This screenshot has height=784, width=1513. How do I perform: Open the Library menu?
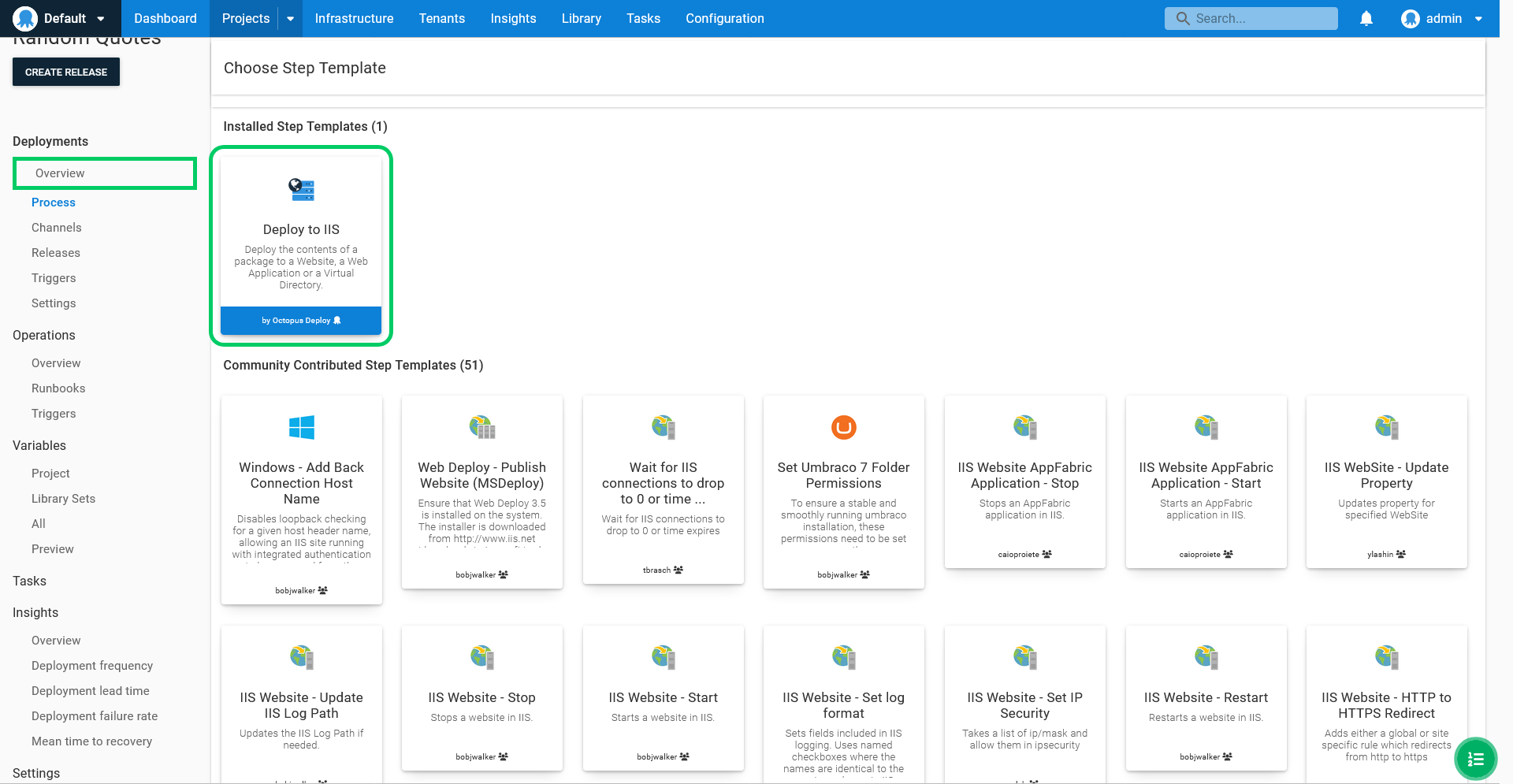click(582, 18)
